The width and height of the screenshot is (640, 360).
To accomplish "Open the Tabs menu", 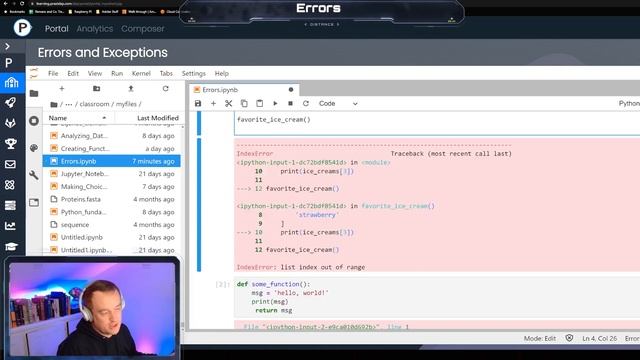I will click(x=166, y=73).
